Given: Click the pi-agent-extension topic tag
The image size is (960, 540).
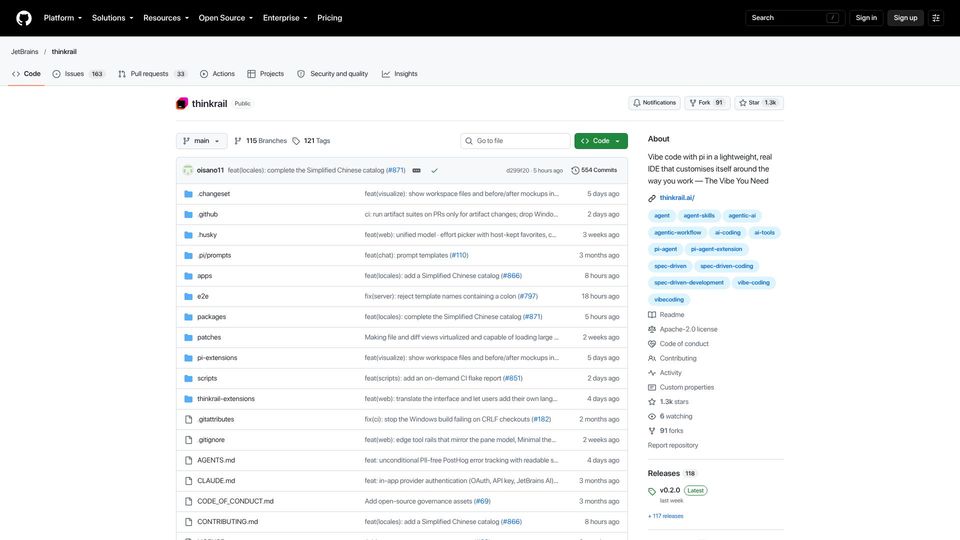Looking at the screenshot, I should [716, 249].
